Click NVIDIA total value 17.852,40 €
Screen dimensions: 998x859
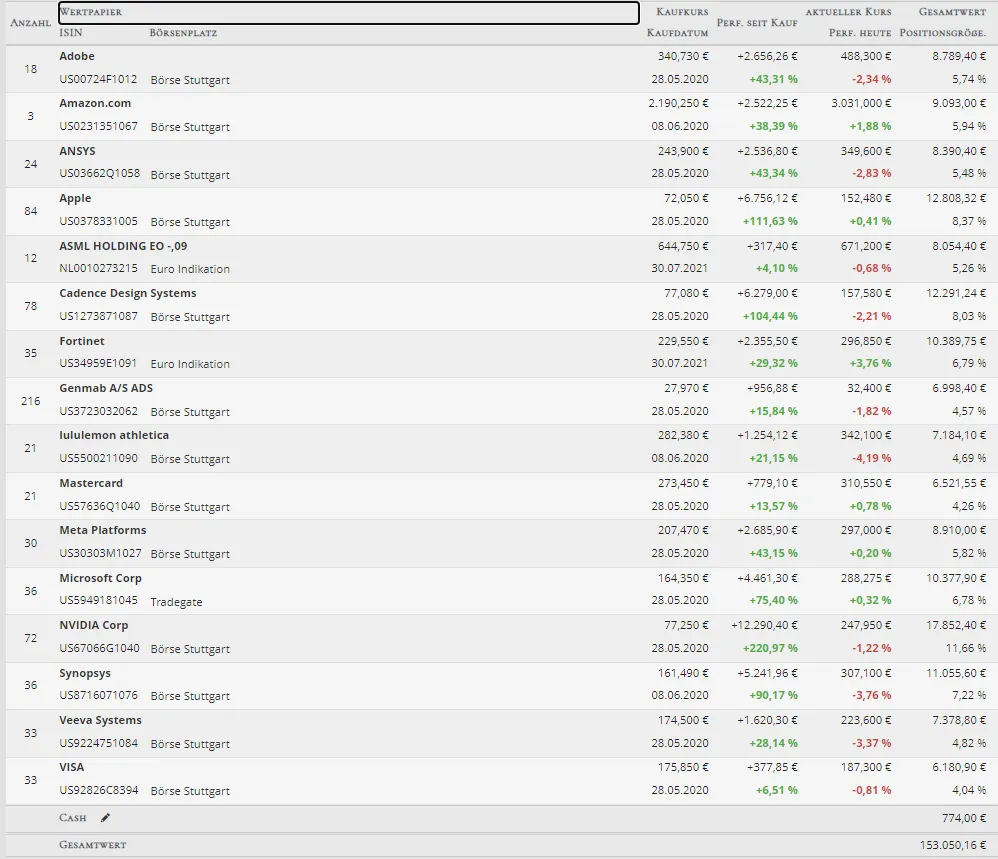[956, 625]
